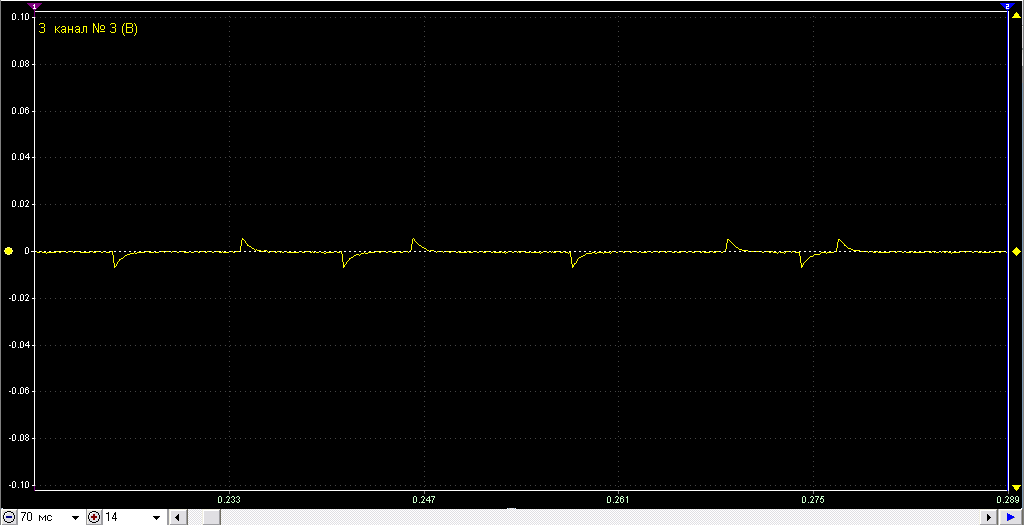
Task: Select purple cursor marker 1
Action: pyautogui.click(x=35, y=5)
